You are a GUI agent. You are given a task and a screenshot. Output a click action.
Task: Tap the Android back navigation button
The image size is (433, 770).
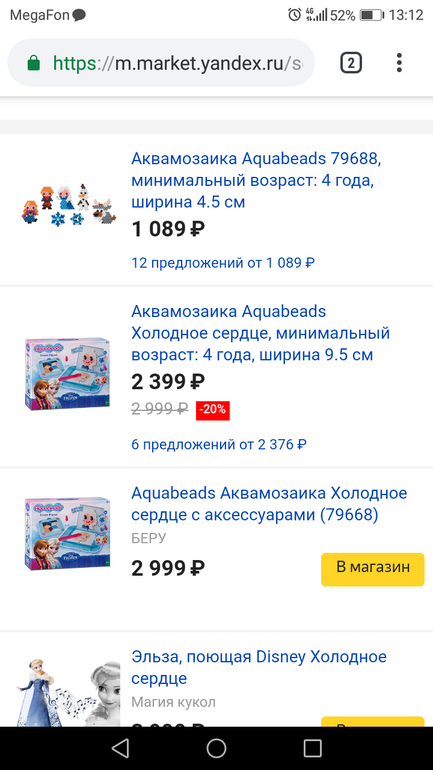(120, 748)
